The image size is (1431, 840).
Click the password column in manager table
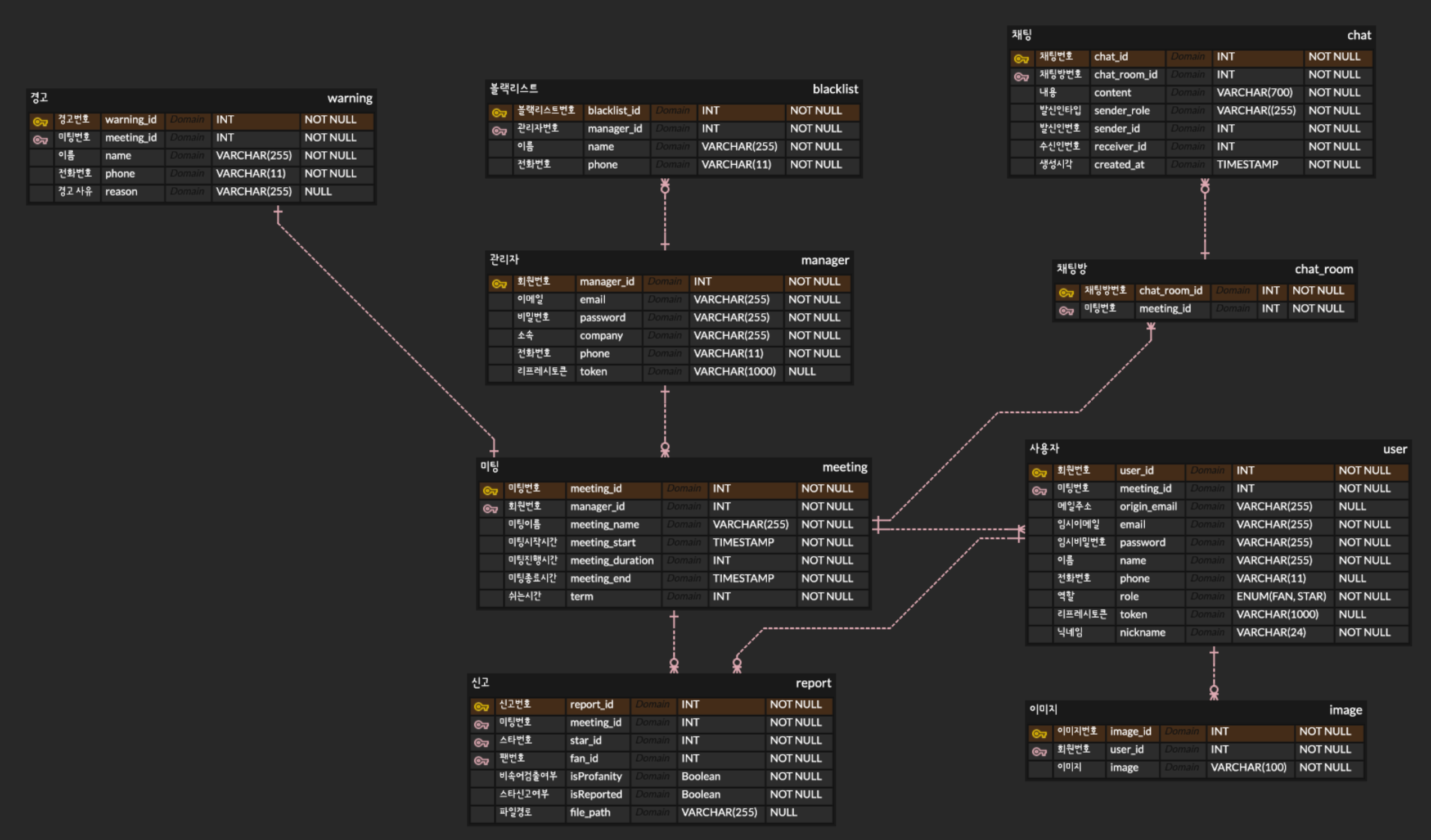[x=602, y=317]
